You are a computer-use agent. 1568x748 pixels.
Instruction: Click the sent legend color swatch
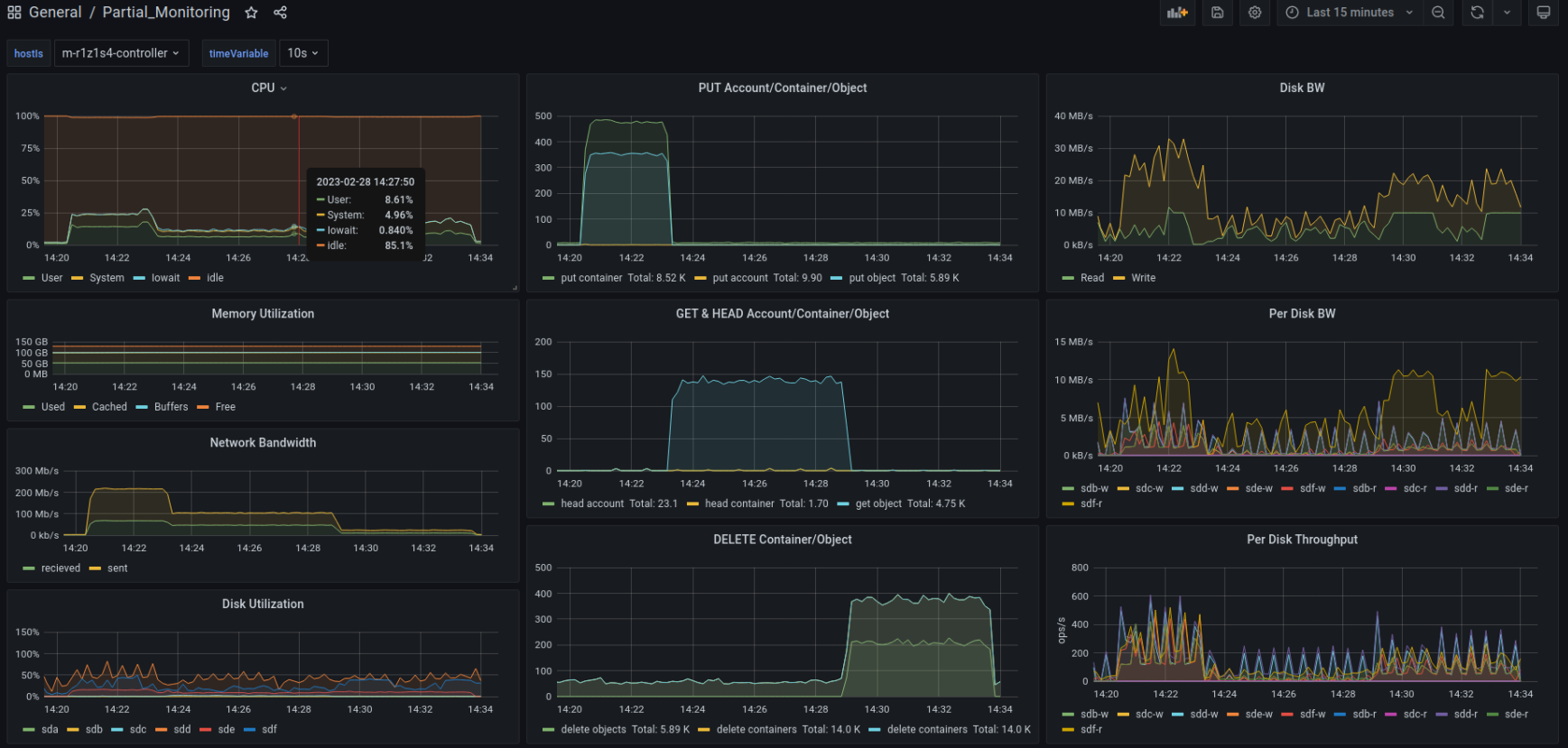95,568
